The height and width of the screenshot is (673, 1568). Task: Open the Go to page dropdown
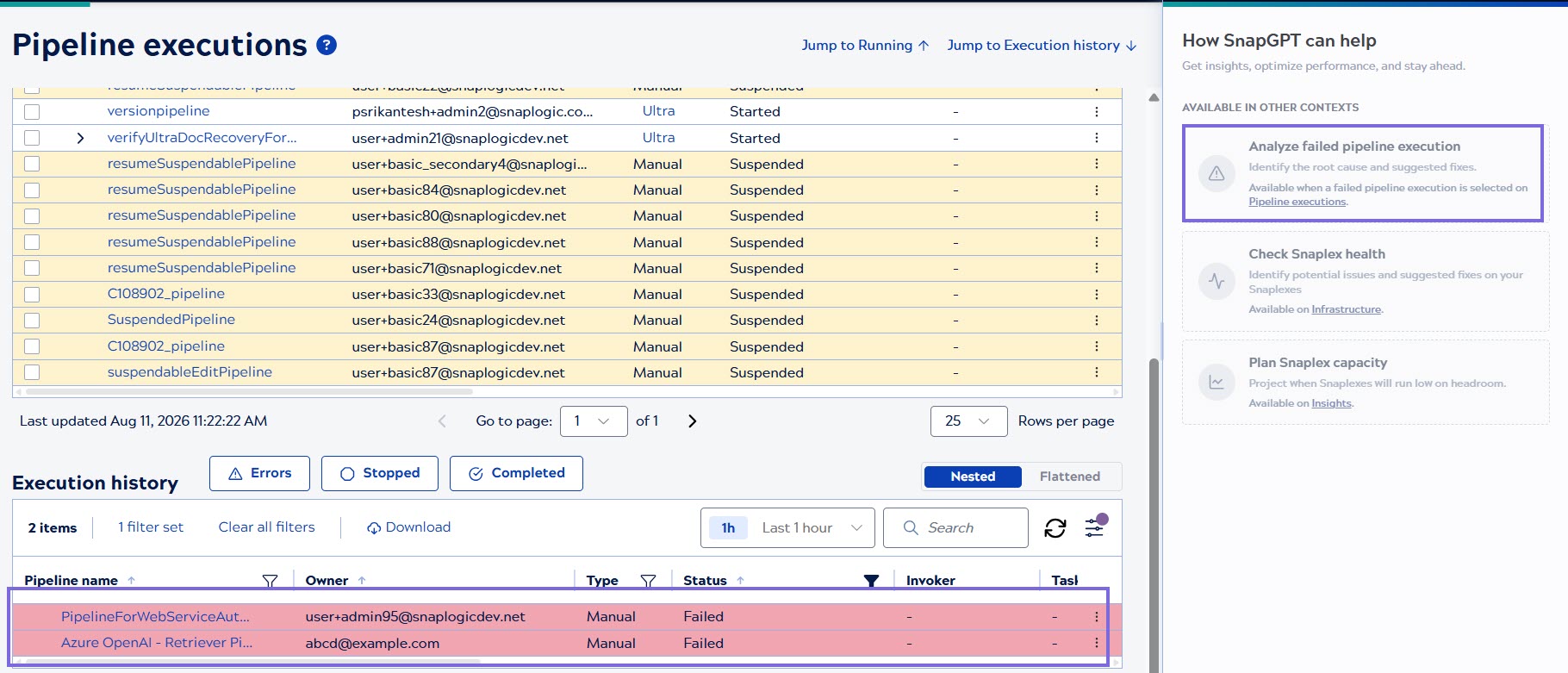pyautogui.click(x=594, y=421)
